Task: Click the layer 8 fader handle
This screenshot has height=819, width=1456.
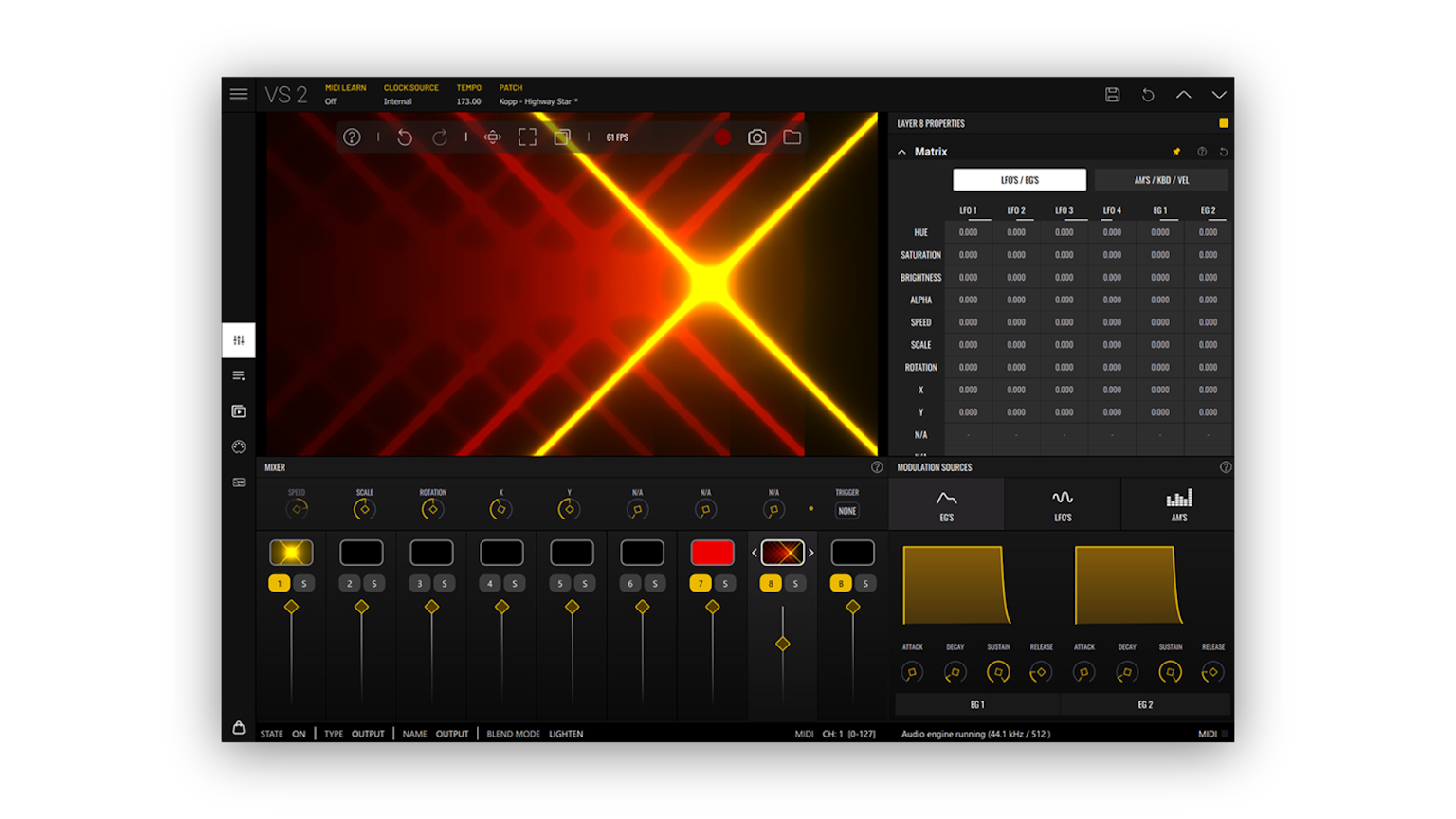Action: (x=782, y=645)
